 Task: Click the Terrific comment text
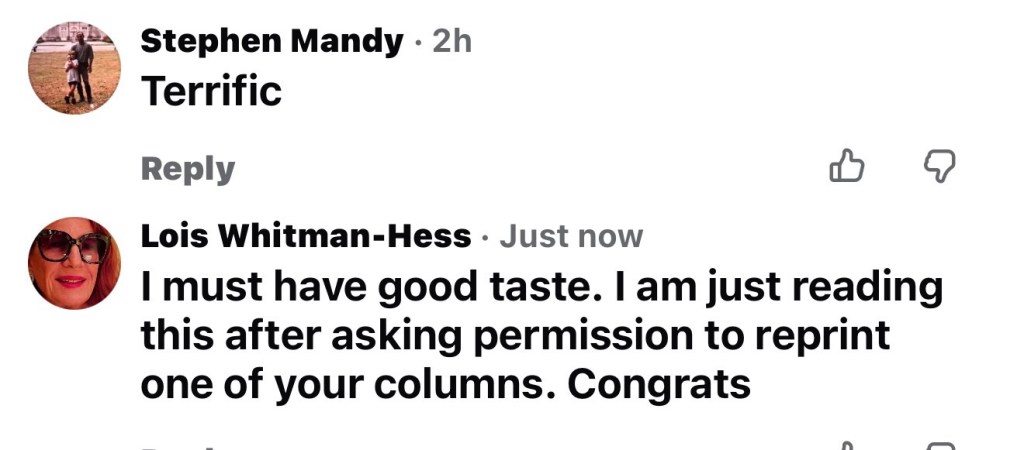(212, 91)
